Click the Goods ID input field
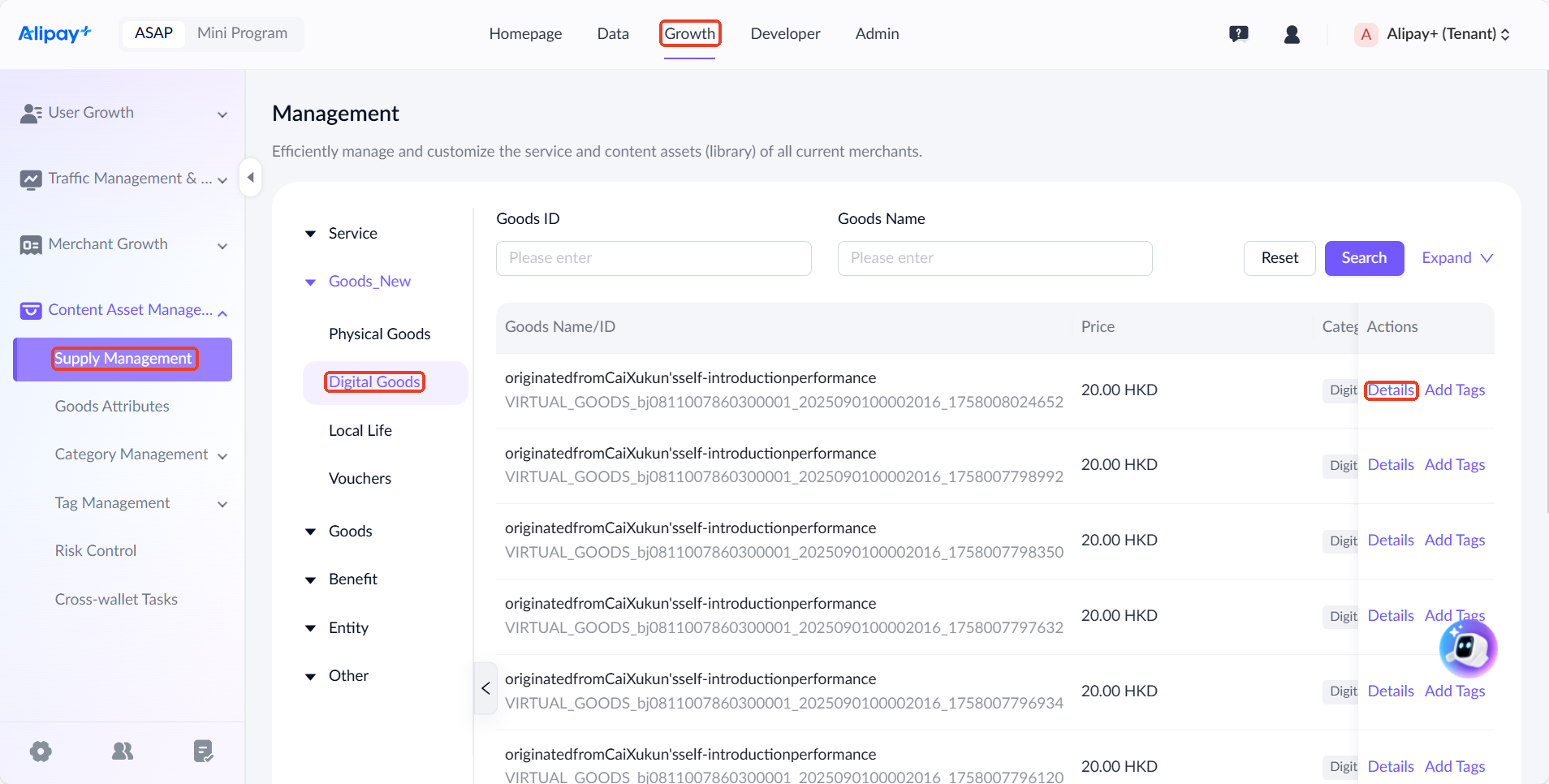 point(654,258)
